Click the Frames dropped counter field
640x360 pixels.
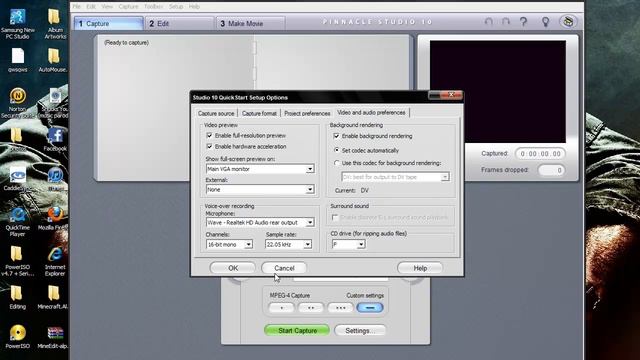[551, 170]
